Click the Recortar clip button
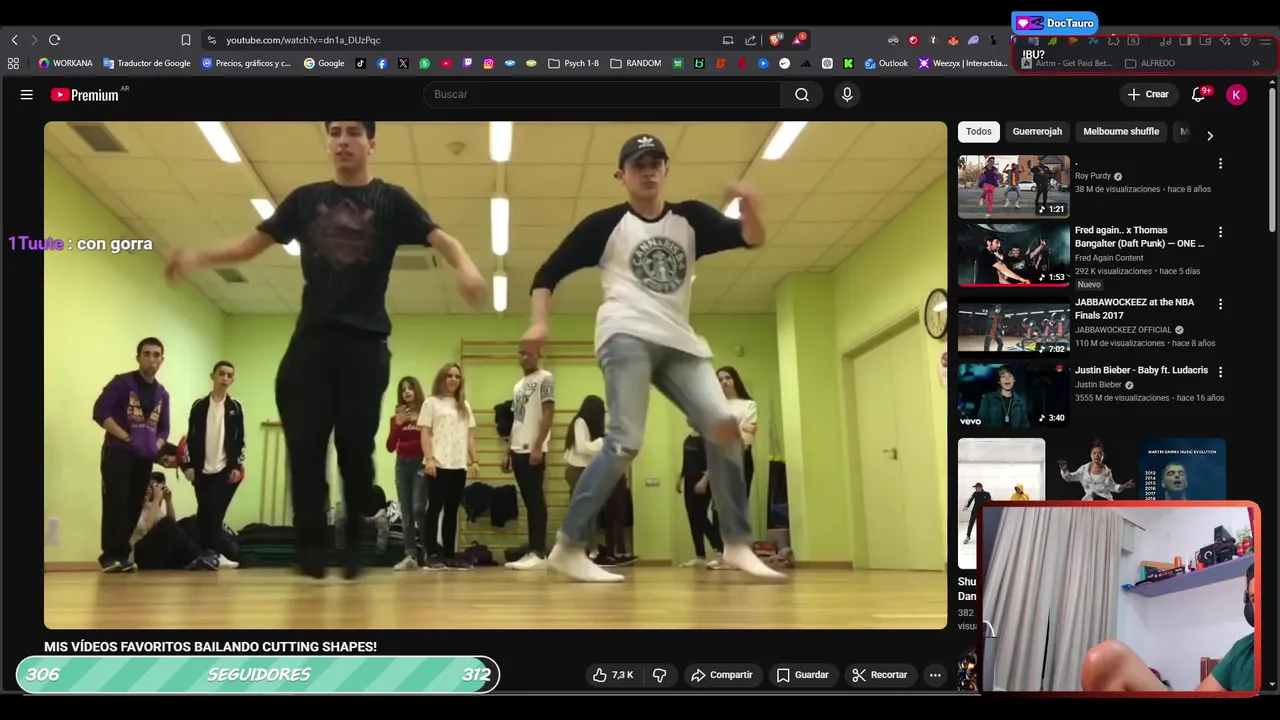Screen dimensions: 1280x720 (880, 675)
